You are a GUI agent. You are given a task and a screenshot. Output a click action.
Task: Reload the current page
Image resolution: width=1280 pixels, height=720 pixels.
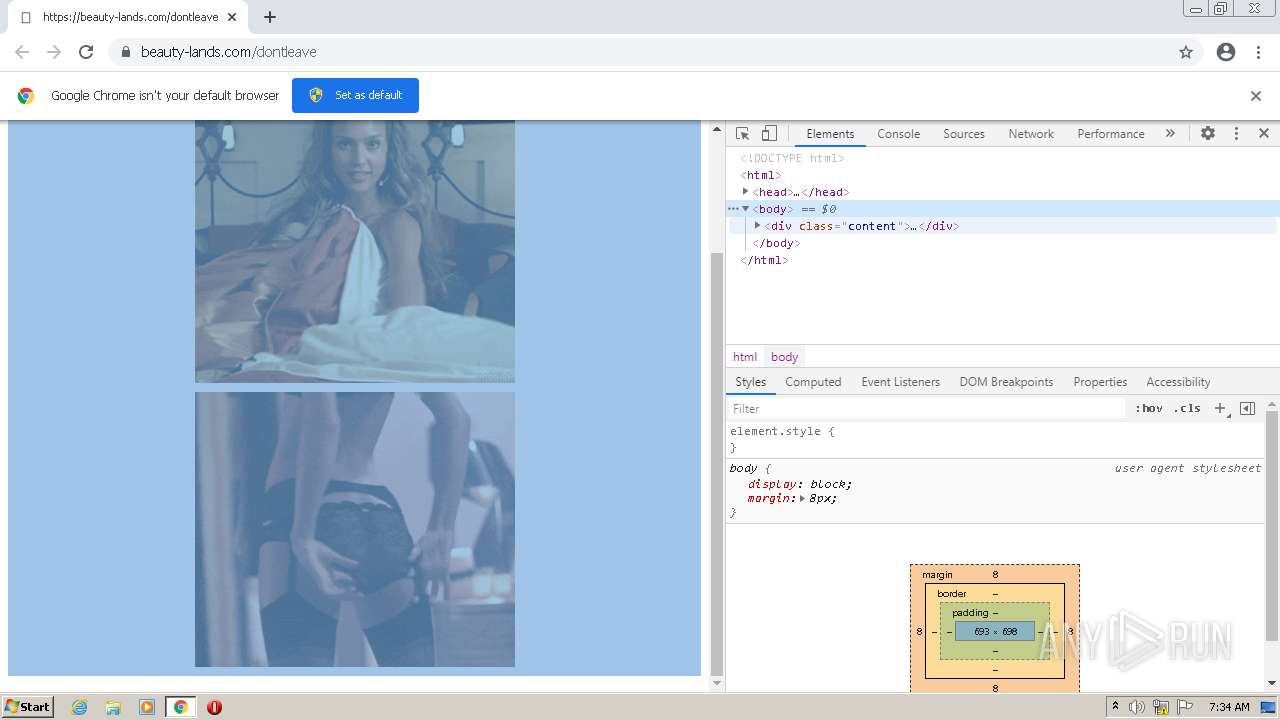click(x=86, y=52)
